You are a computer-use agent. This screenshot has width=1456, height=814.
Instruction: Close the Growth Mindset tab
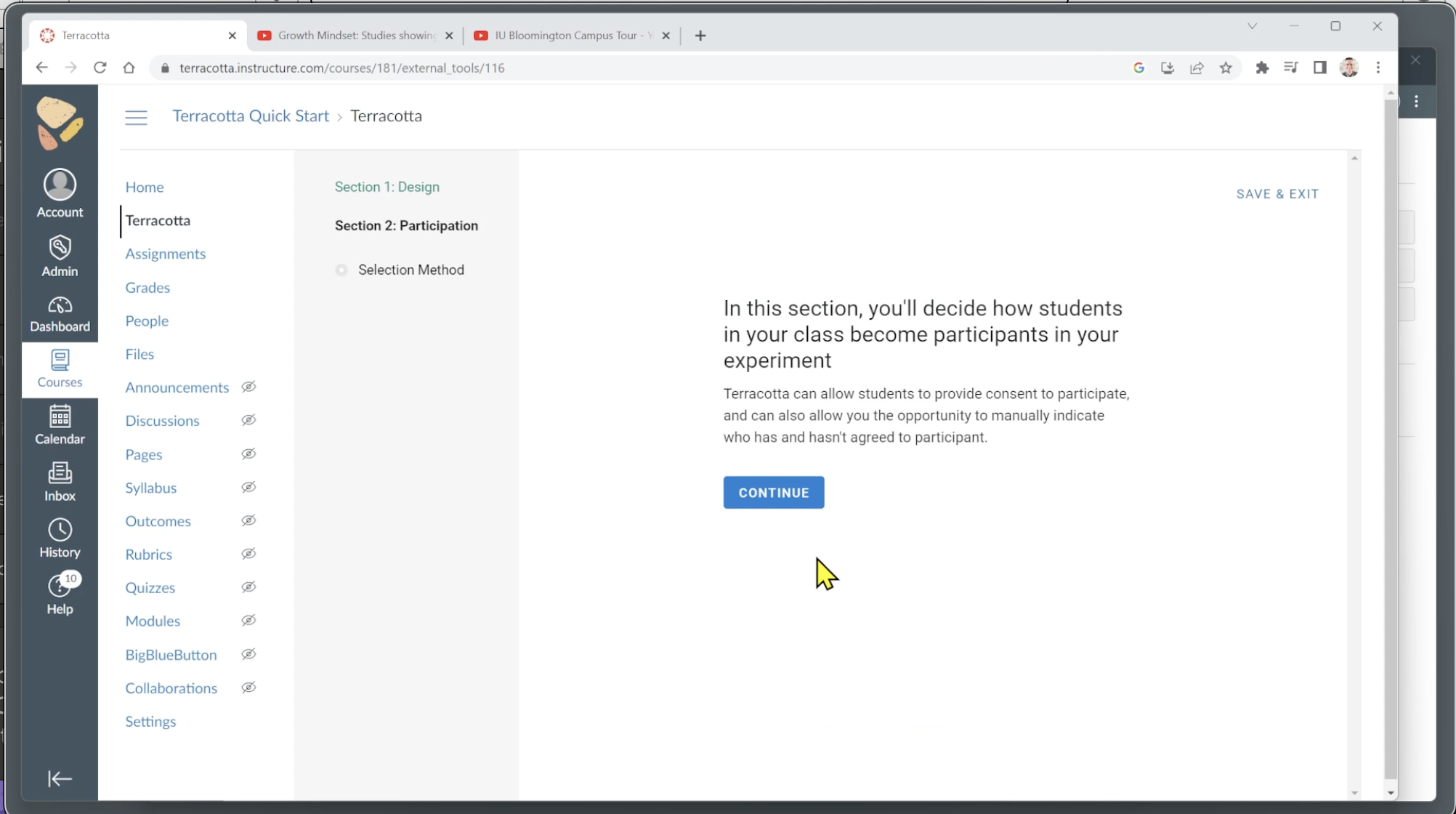pyautogui.click(x=449, y=36)
